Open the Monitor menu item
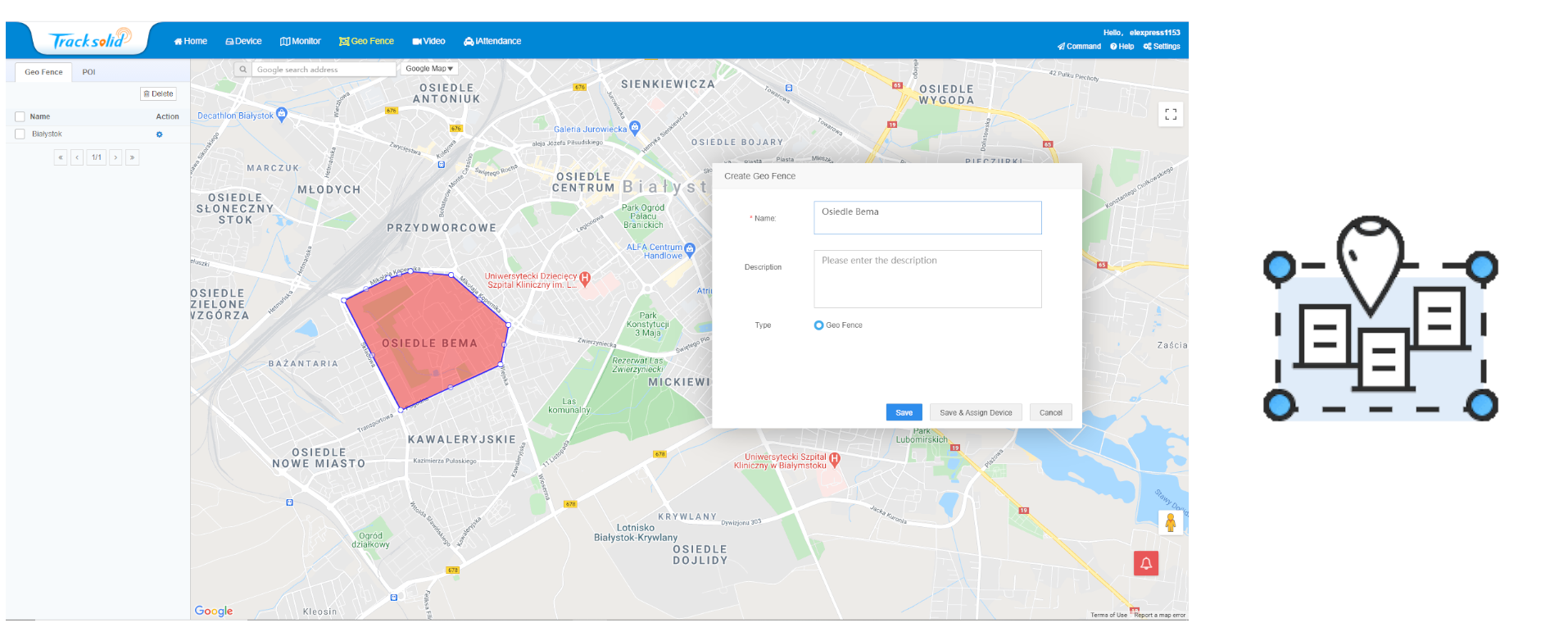This screenshot has height=641, width=1568. 301,41
